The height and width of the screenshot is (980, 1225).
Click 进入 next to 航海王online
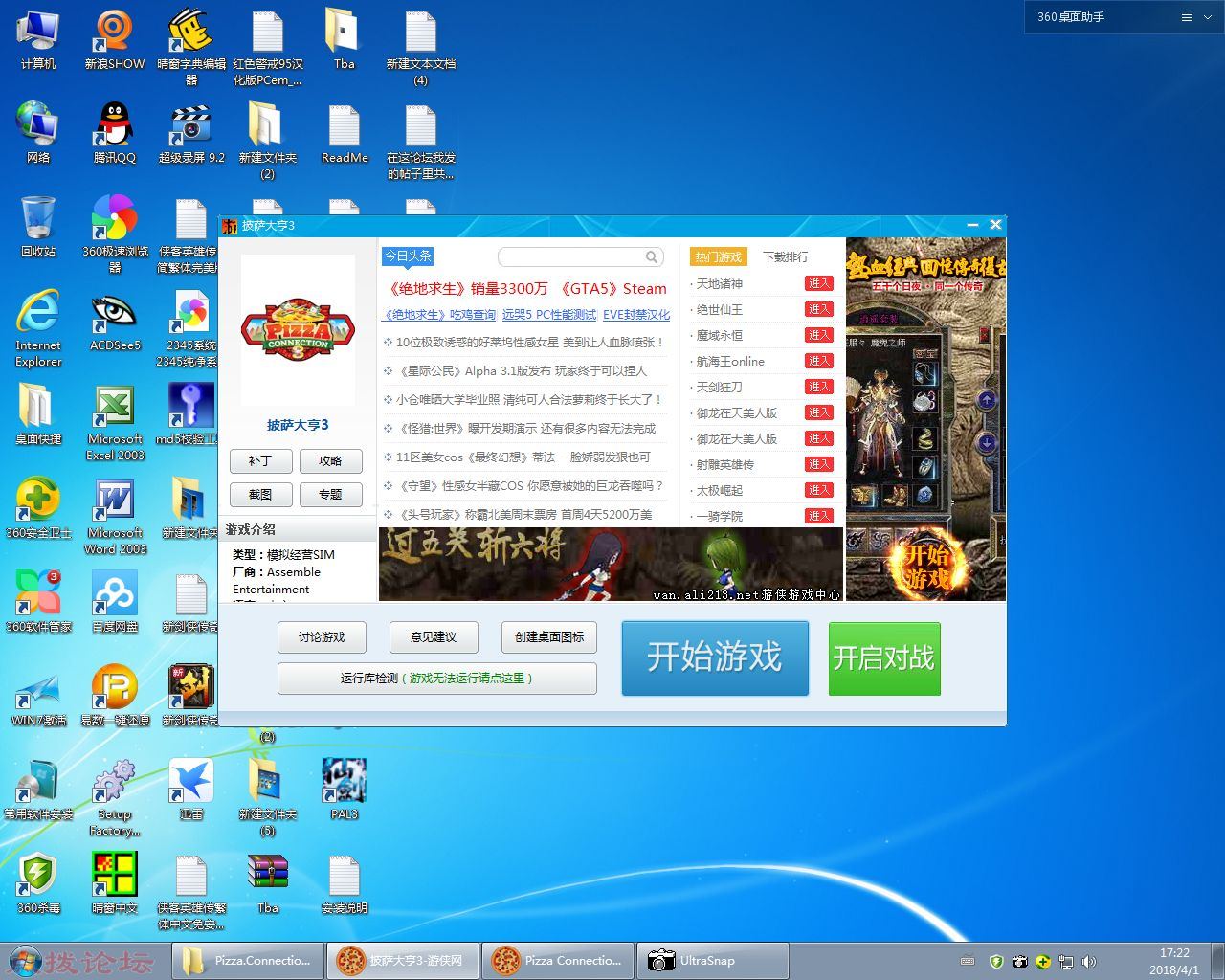819,361
